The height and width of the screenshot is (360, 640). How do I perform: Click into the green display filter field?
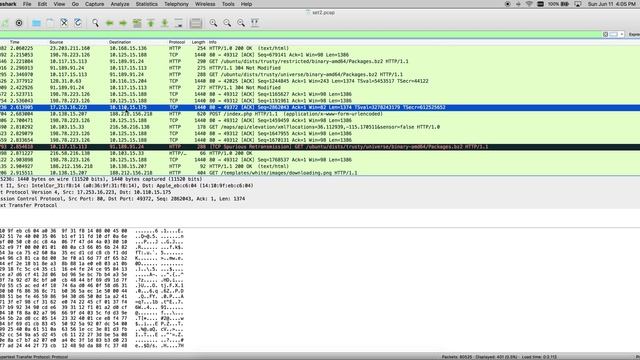point(300,35)
